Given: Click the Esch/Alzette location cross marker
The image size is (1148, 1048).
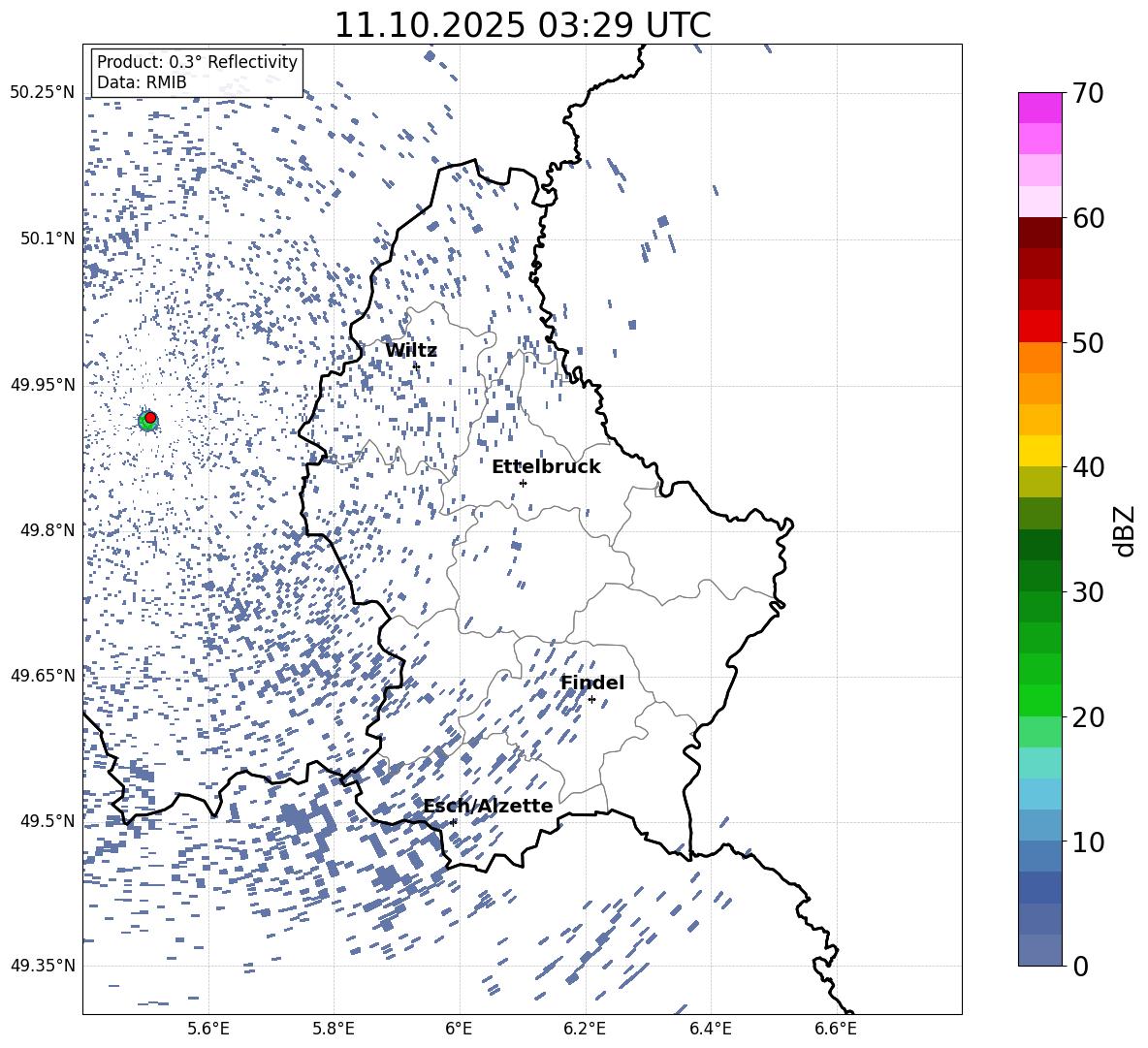Looking at the screenshot, I should [453, 822].
